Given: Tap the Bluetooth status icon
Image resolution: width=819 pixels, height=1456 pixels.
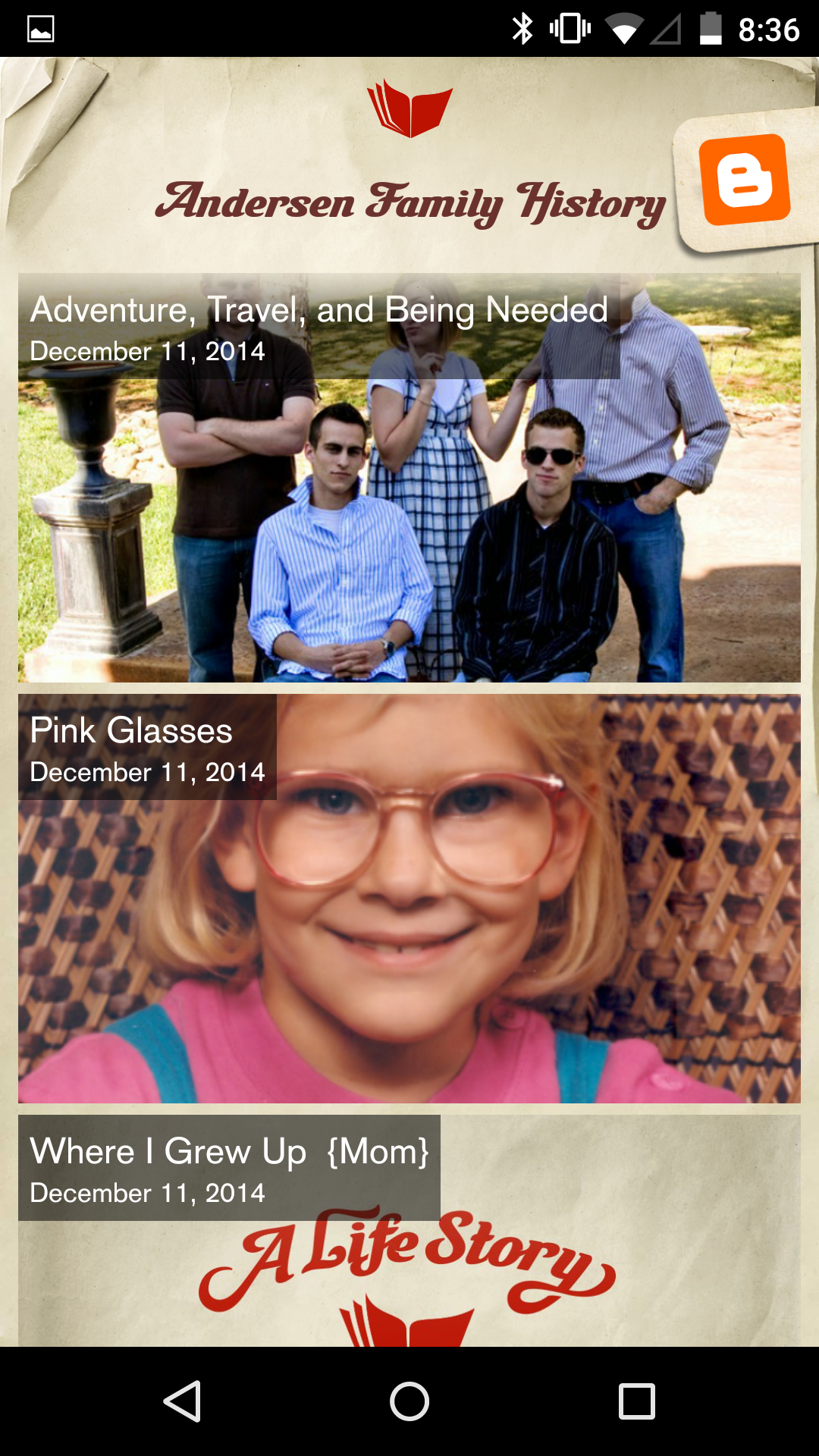Looking at the screenshot, I should (522, 29).
